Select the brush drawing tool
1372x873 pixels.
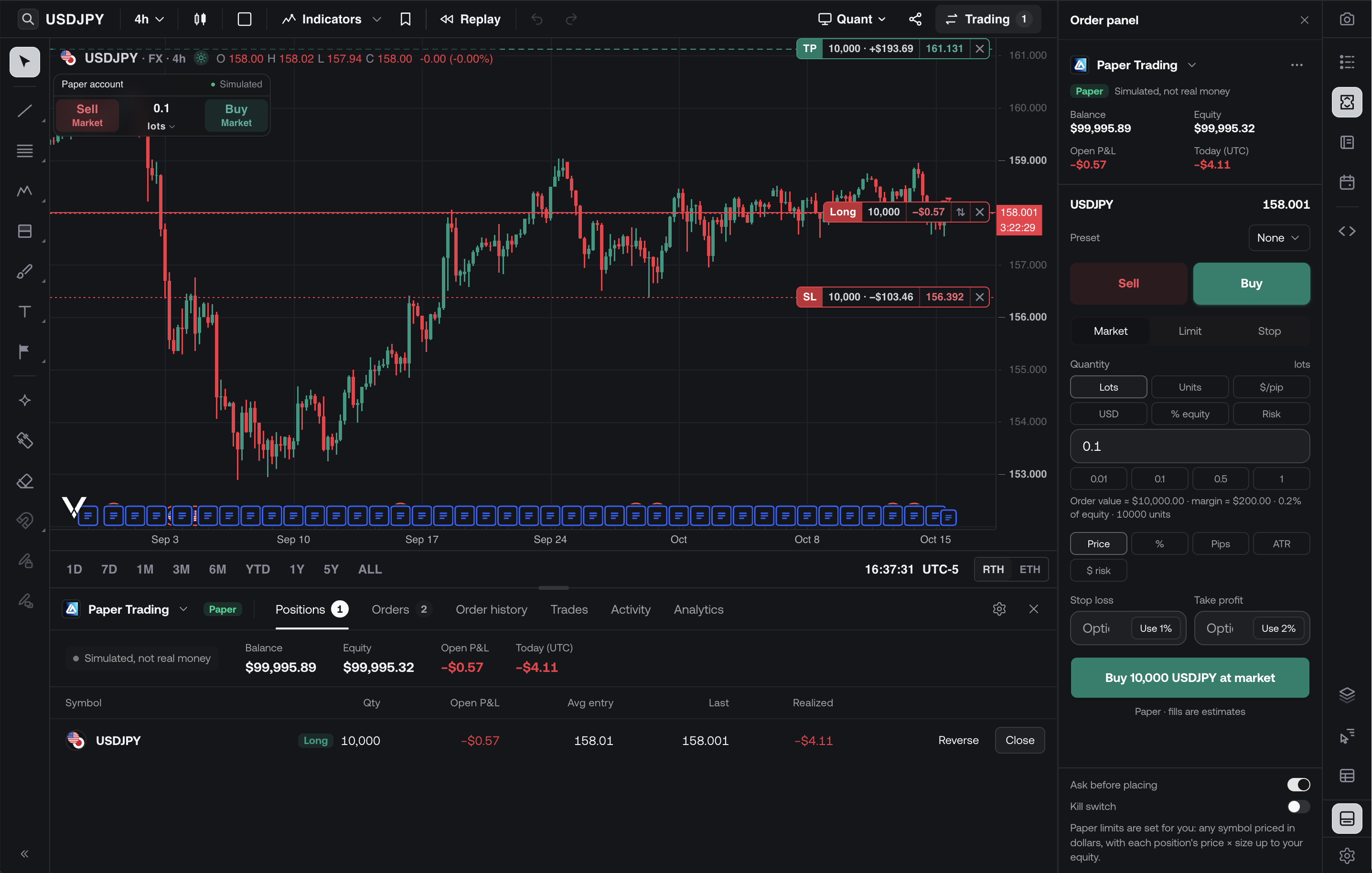pyautogui.click(x=24, y=271)
